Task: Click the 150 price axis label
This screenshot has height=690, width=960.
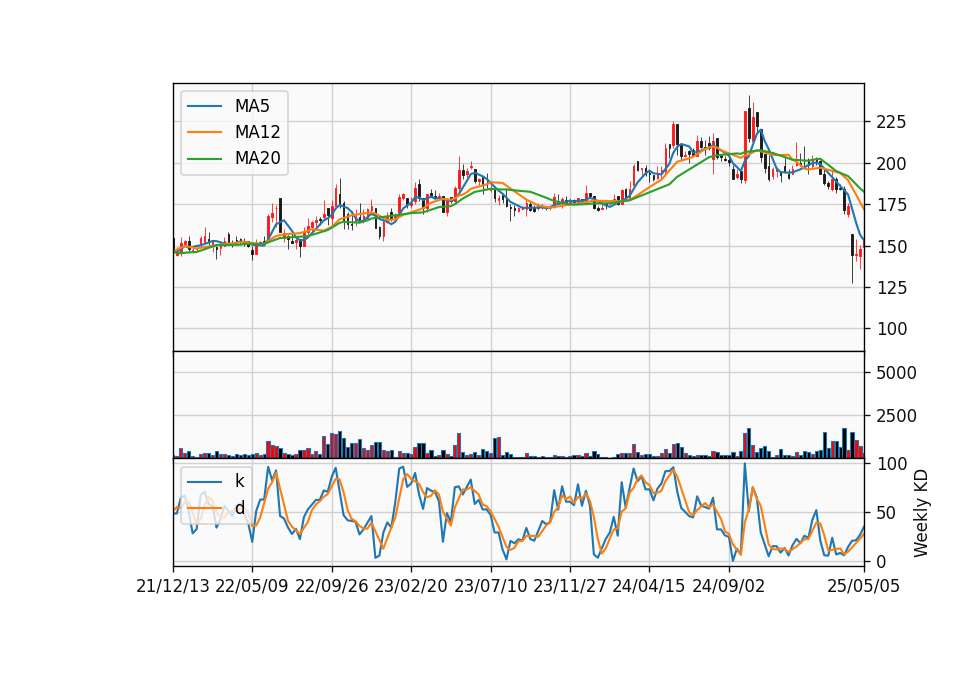Action: tap(891, 247)
